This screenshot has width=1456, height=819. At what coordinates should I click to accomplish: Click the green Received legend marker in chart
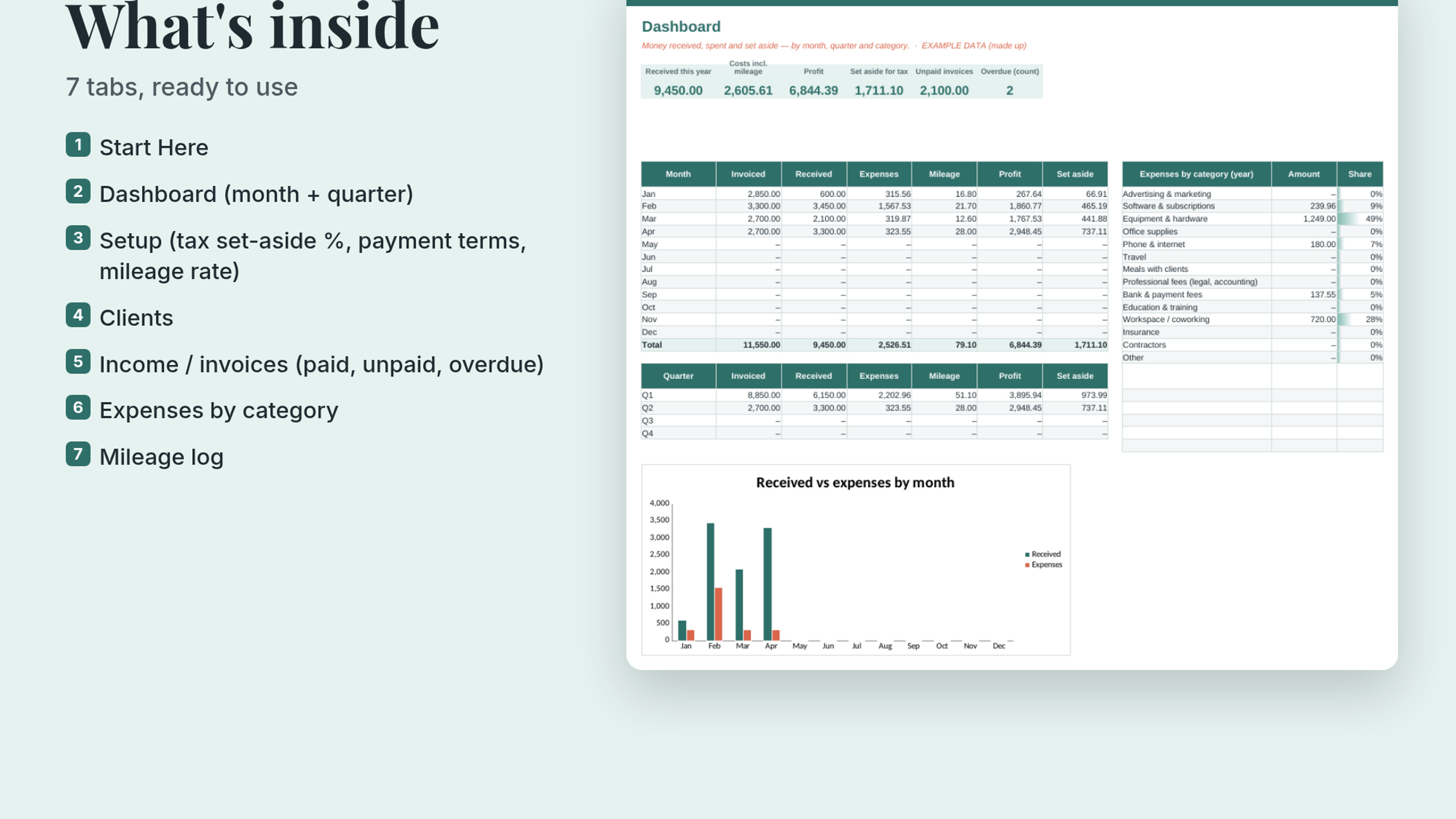[x=1027, y=555]
